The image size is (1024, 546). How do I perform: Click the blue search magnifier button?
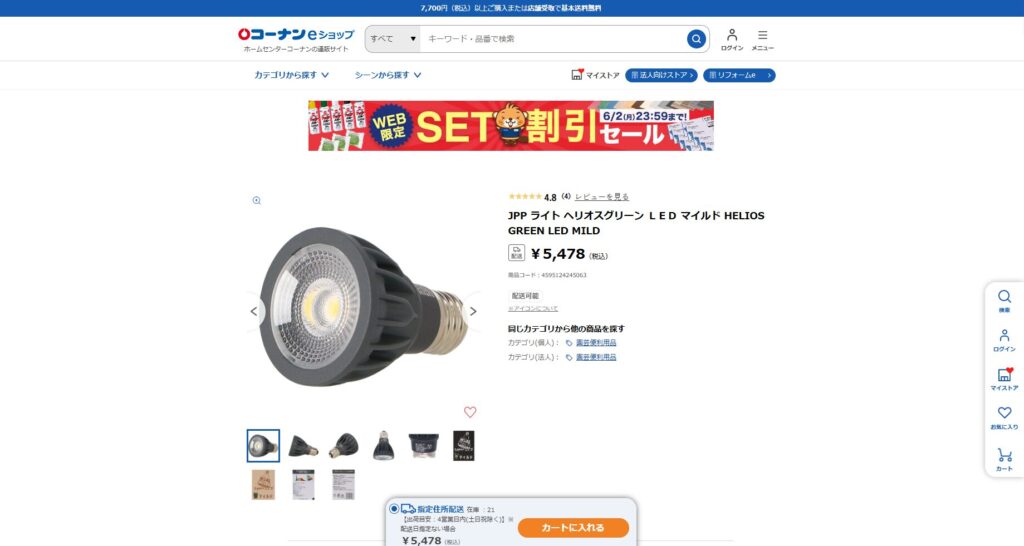point(696,39)
